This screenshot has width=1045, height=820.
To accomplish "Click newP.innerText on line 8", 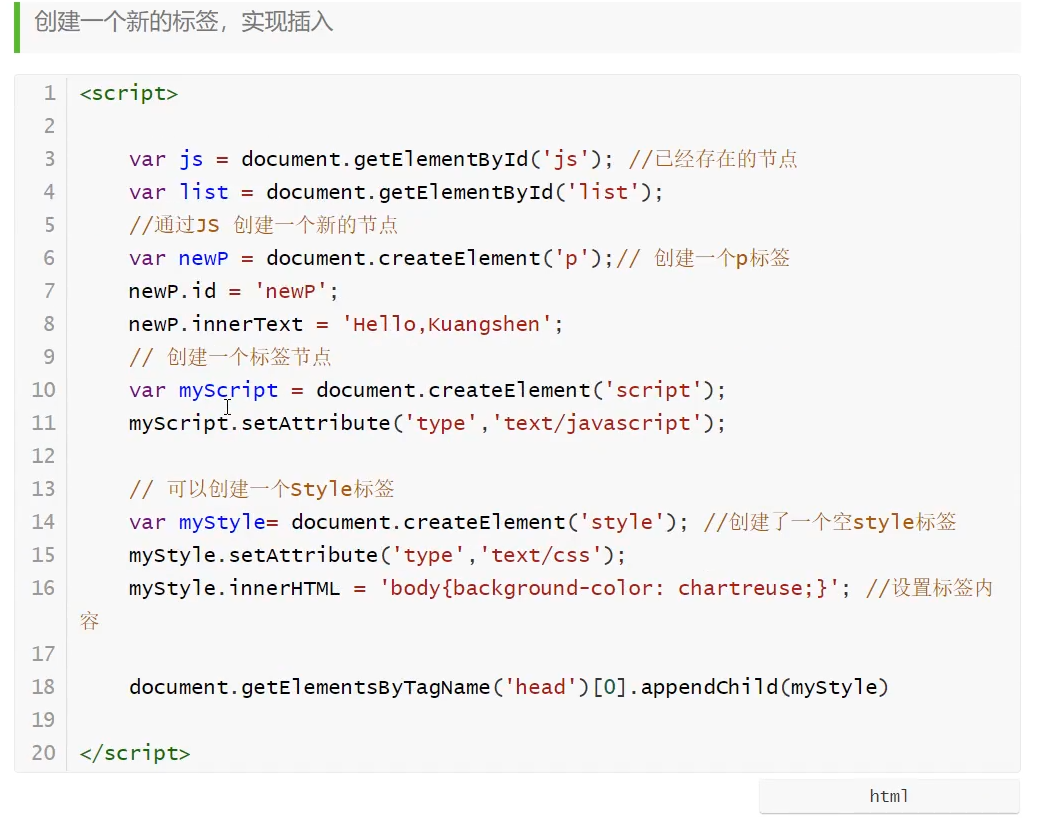I will click(x=216, y=324).
